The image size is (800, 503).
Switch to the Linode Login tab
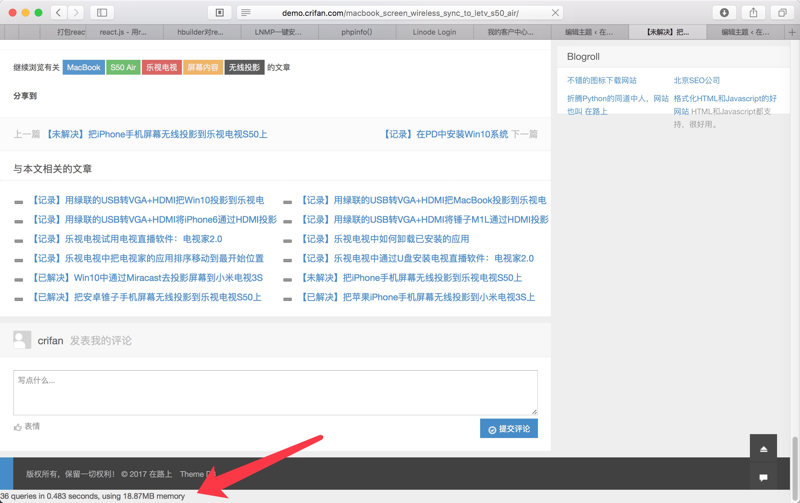pyautogui.click(x=434, y=32)
